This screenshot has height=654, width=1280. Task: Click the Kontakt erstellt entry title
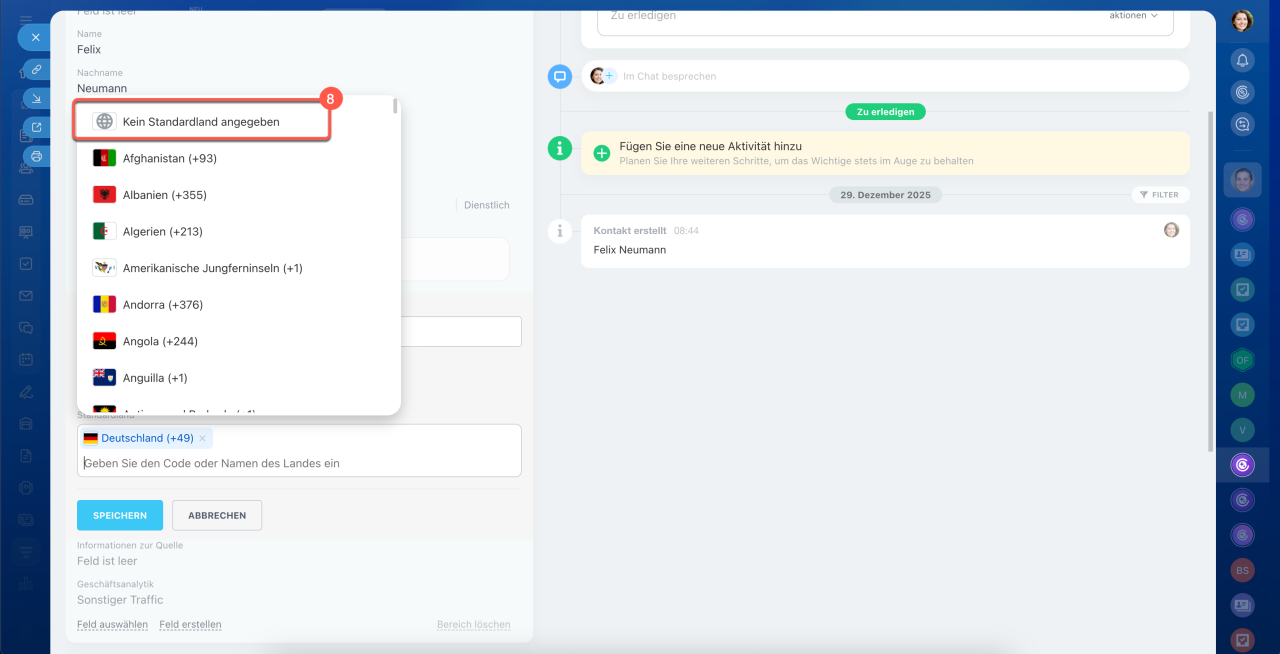click(x=630, y=230)
